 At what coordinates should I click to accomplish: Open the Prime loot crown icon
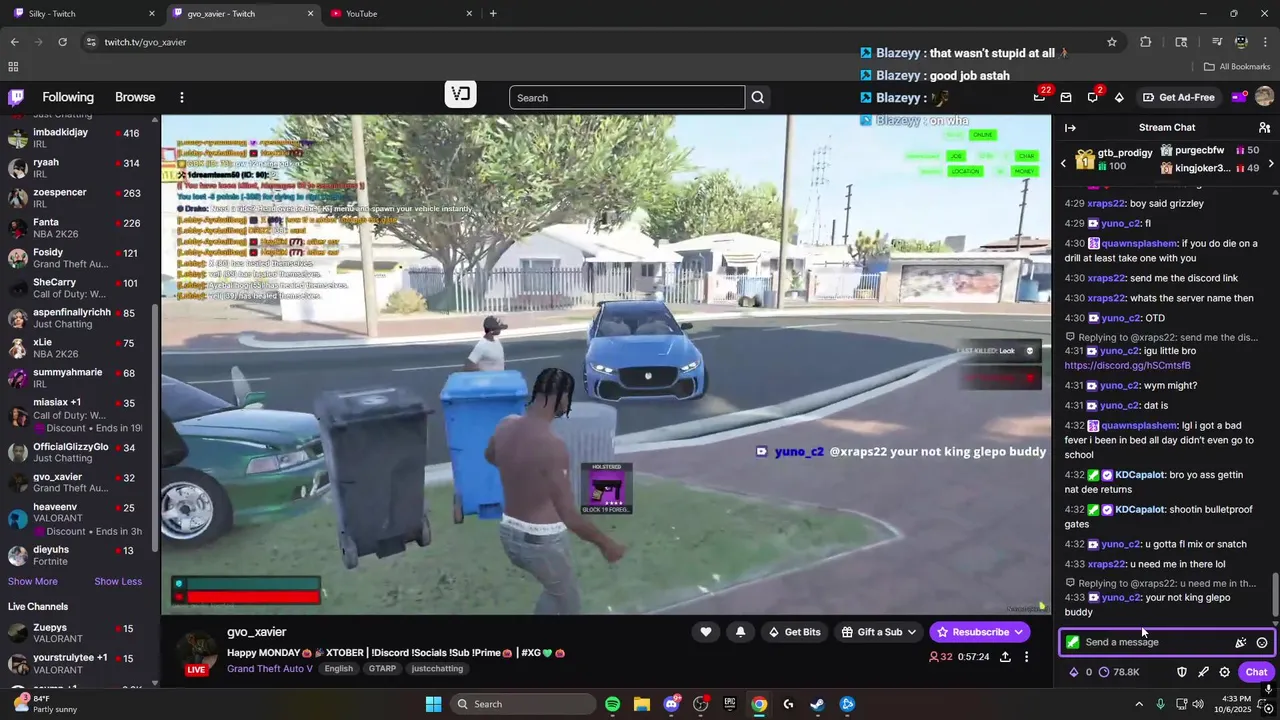click(1039, 97)
